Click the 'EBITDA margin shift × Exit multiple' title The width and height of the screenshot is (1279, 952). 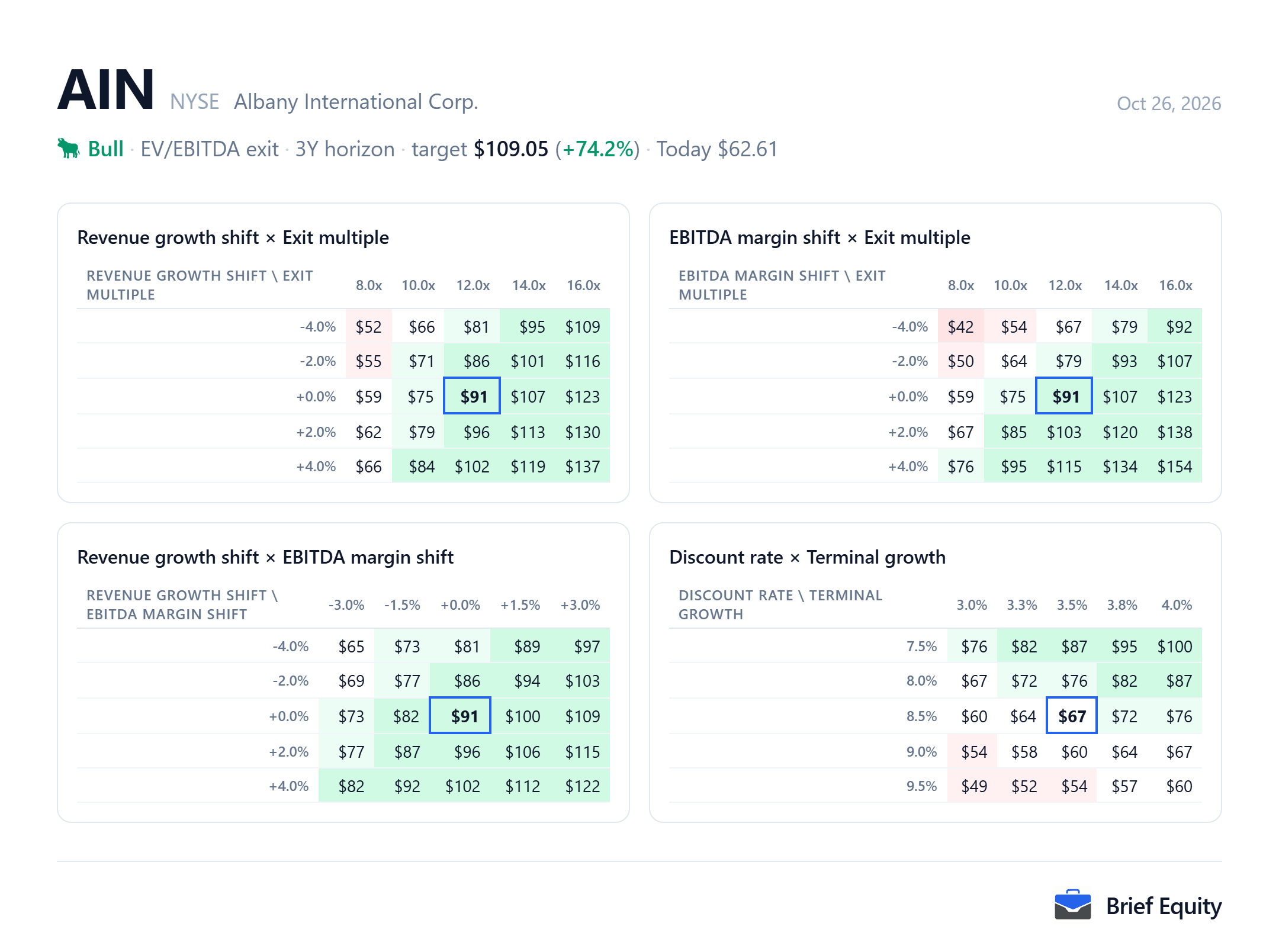pos(820,237)
